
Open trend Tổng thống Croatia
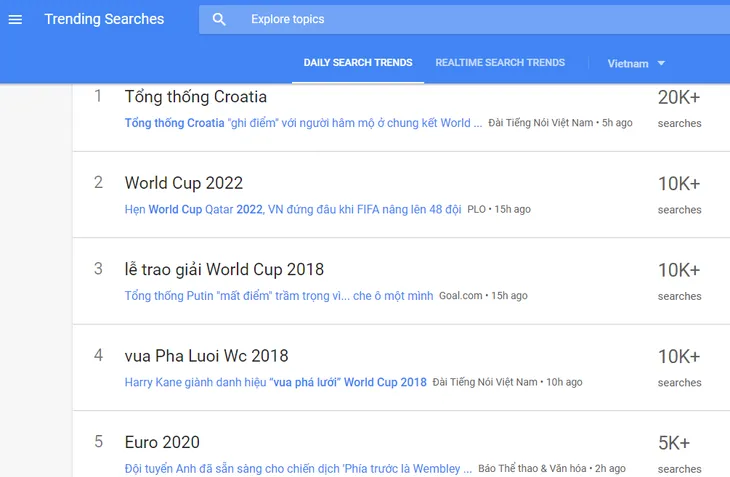tap(196, 97)
